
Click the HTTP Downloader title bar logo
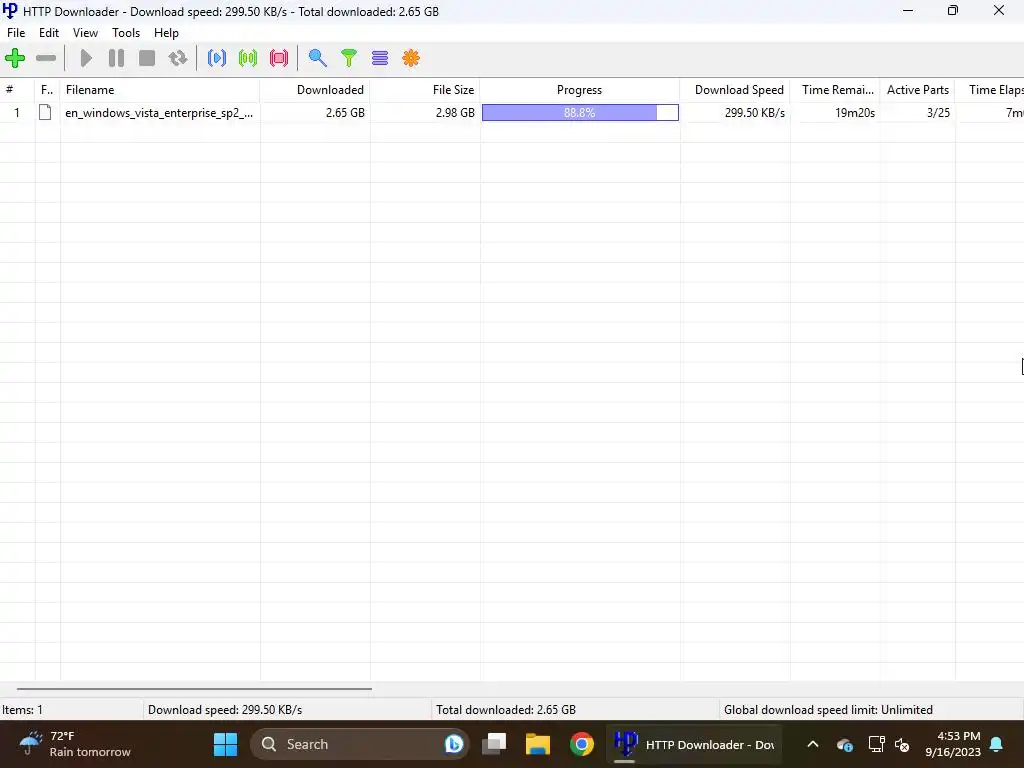coord(10,10)
